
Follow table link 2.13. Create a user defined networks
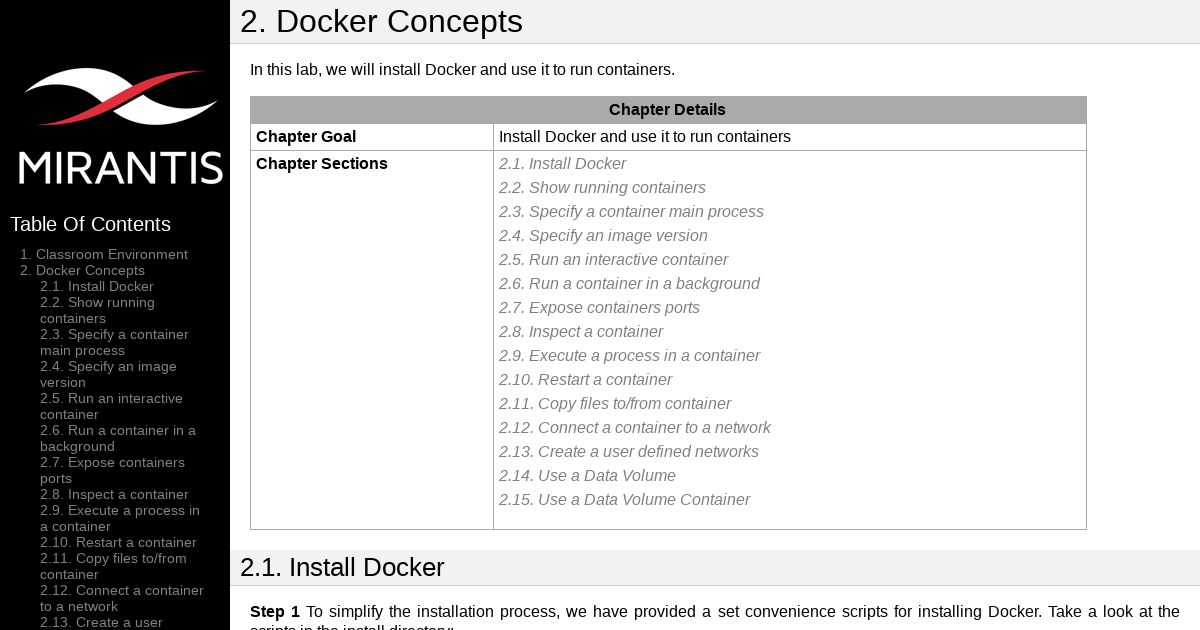[629, 451]
